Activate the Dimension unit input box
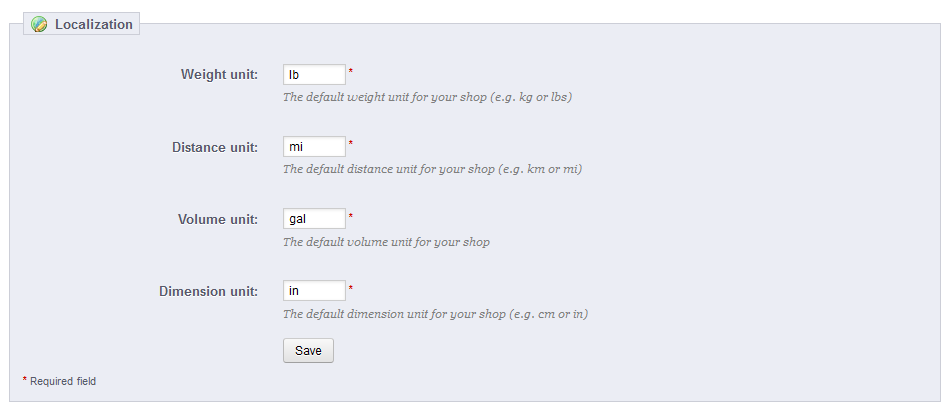949x411 pixels. point(314,291)
